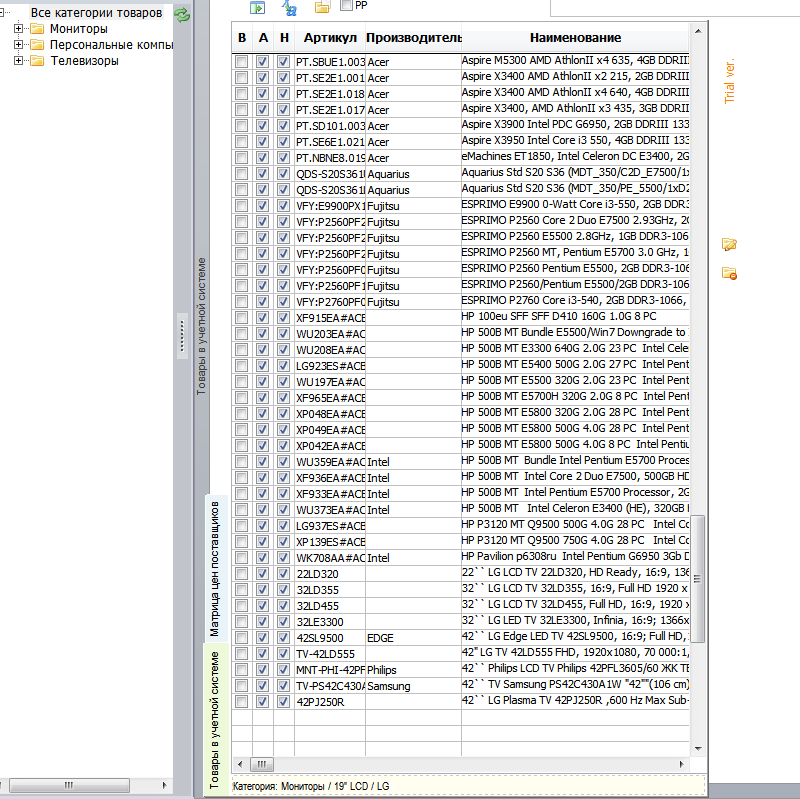Viewport: 800px width, 799px height.
Task: Click table vertical scrollbar down arrow
Action: click(x=698, y=748)
